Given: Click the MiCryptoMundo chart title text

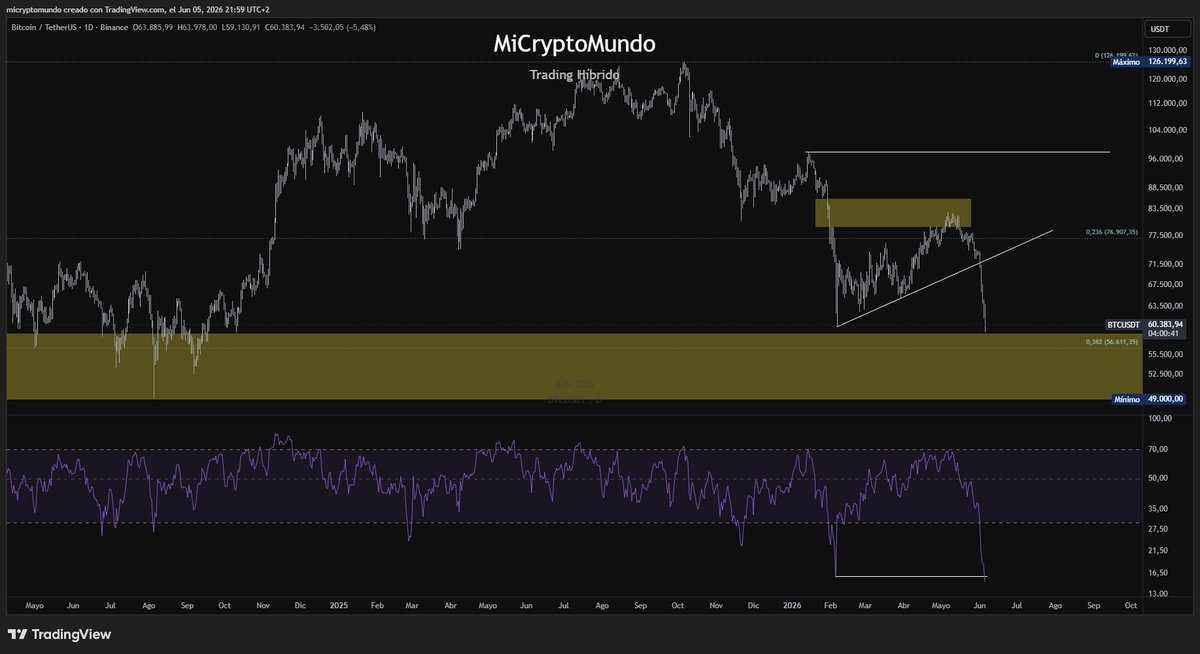Looking at the screenshot, I should [x=575, y=44].
